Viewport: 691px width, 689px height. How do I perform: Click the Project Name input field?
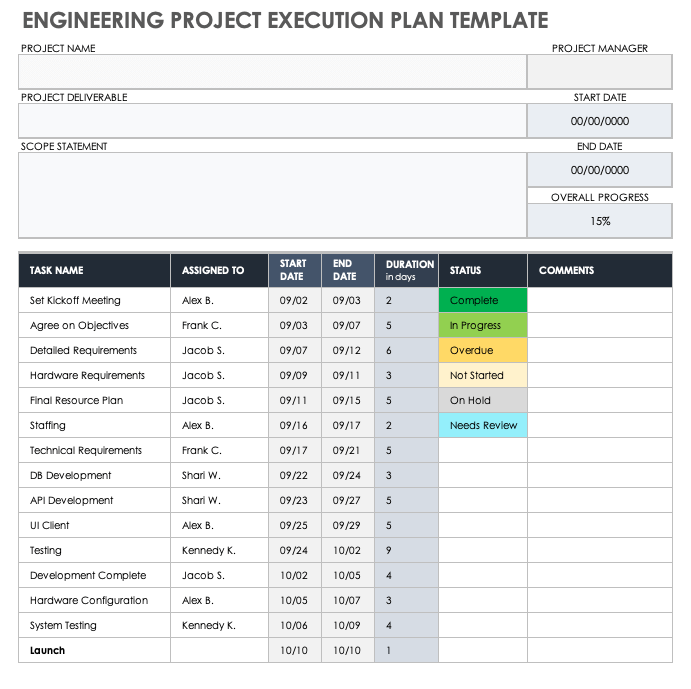click(x=272, y=72)
